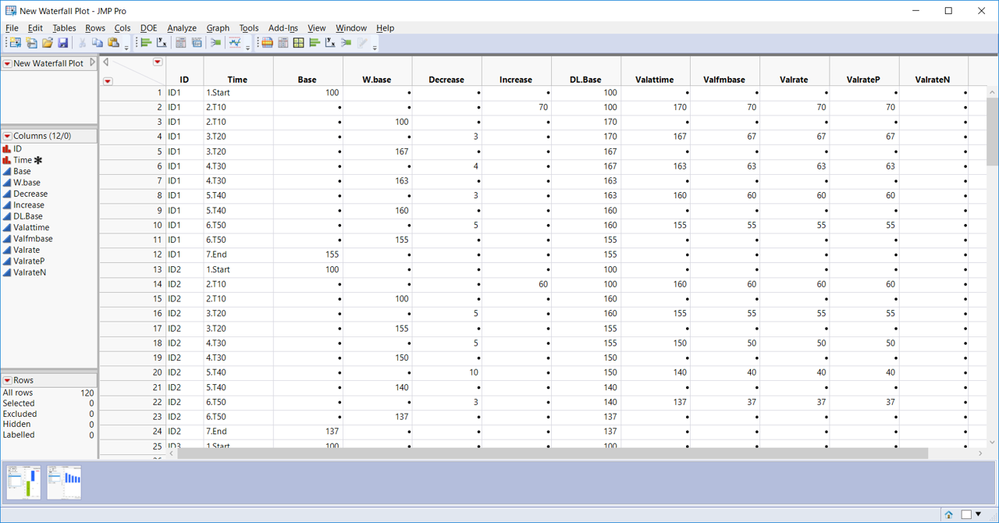Click the vertical scrollbar of the data grid
This screenshot has height=523, width=999.
[x=993, y=131]
